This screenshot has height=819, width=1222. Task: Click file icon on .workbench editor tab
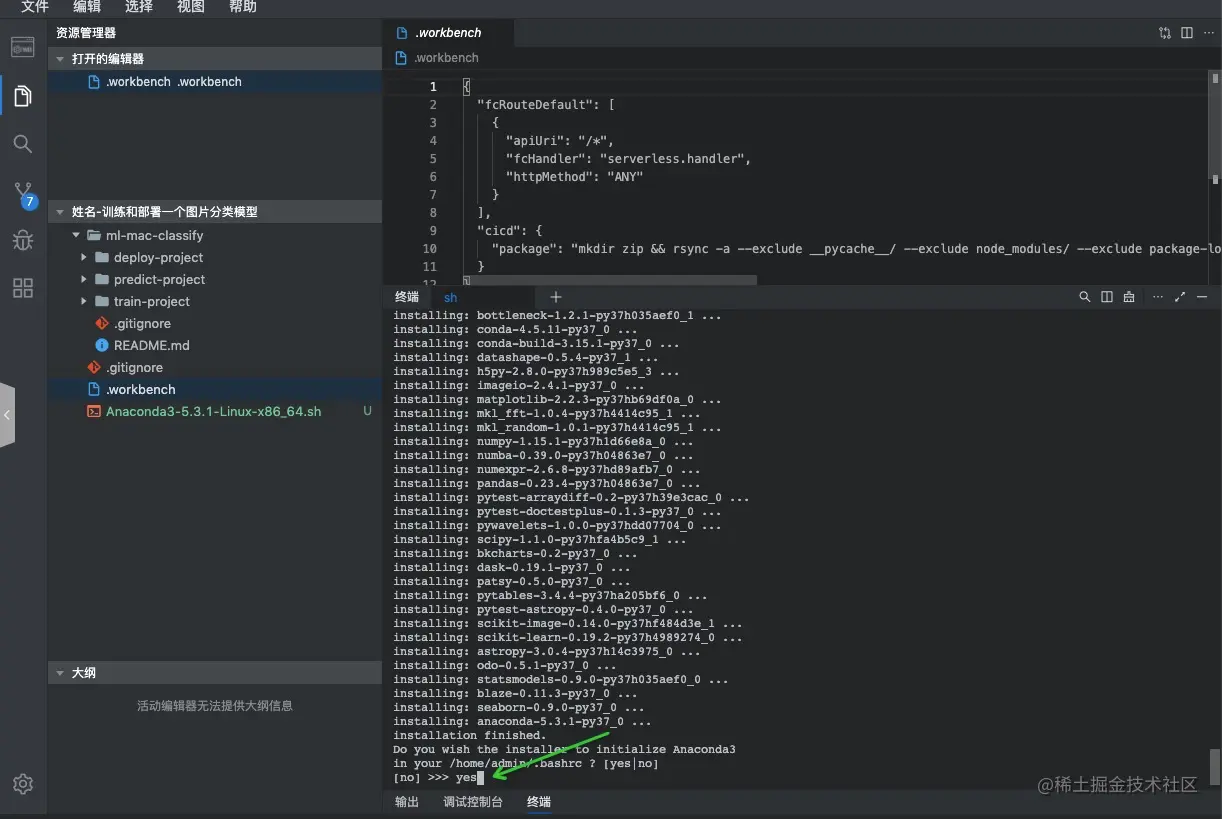coord(402,33)
